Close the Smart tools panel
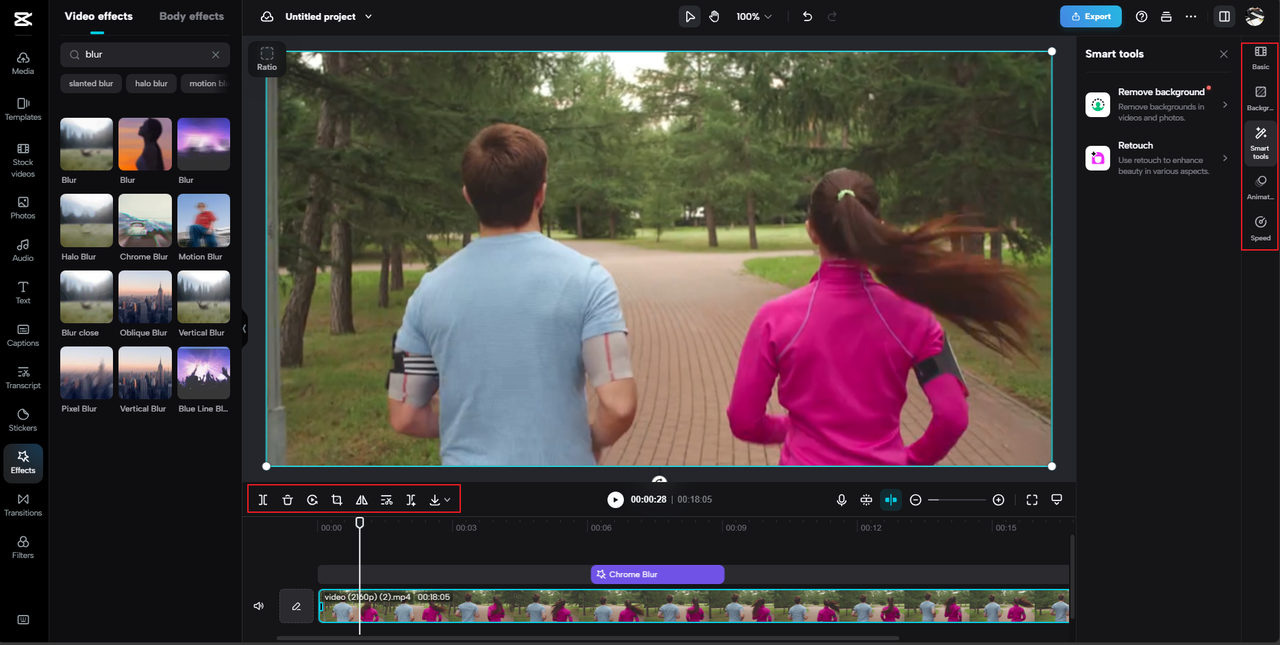 (1223, 54)
